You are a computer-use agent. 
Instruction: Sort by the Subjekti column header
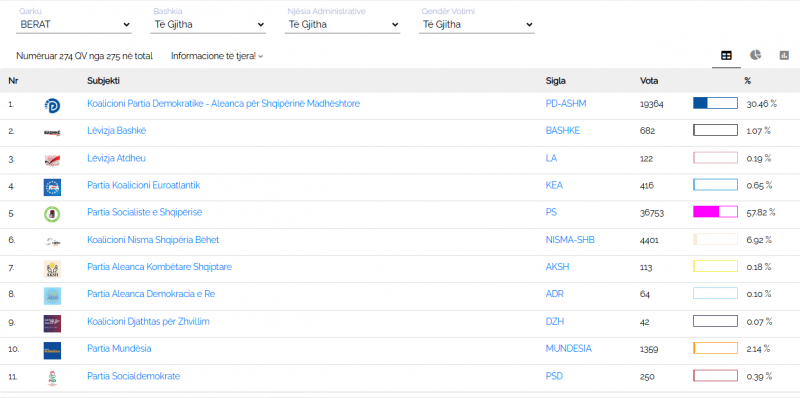tap(104, 81)
